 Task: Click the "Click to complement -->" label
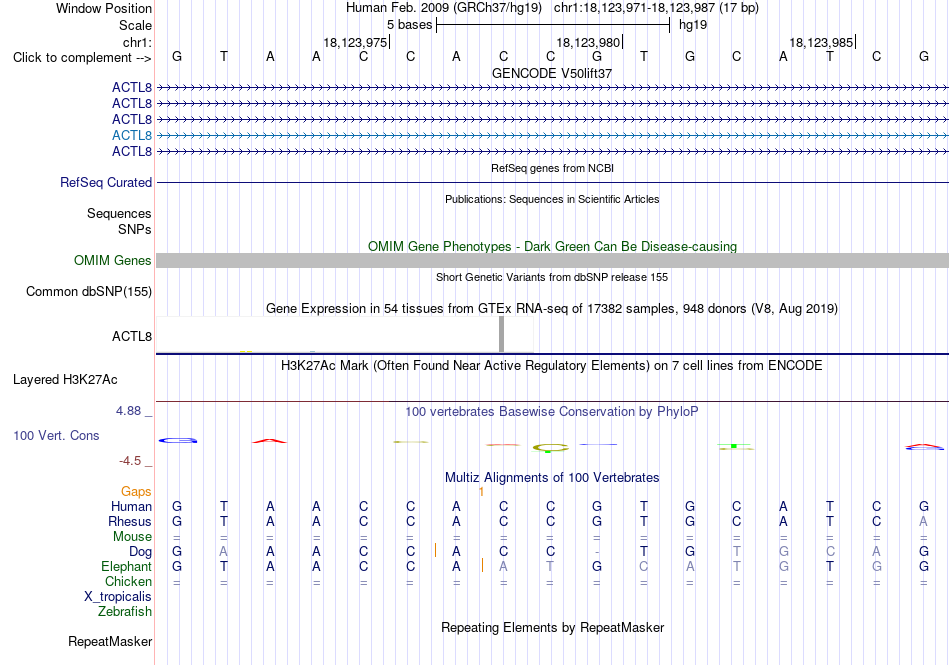pos(82,58)
